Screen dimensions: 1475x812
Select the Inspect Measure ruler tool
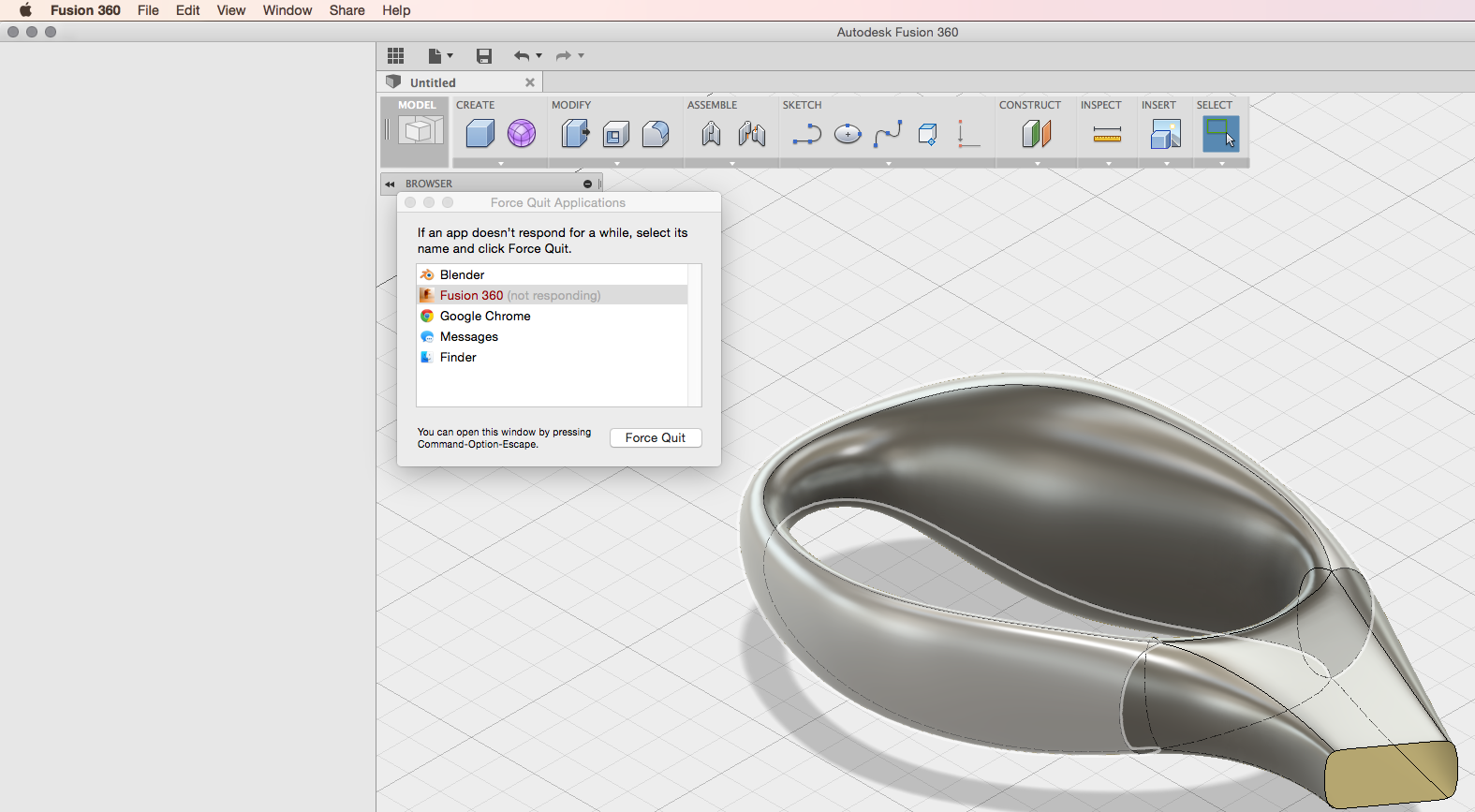(x=1107, y=135)
